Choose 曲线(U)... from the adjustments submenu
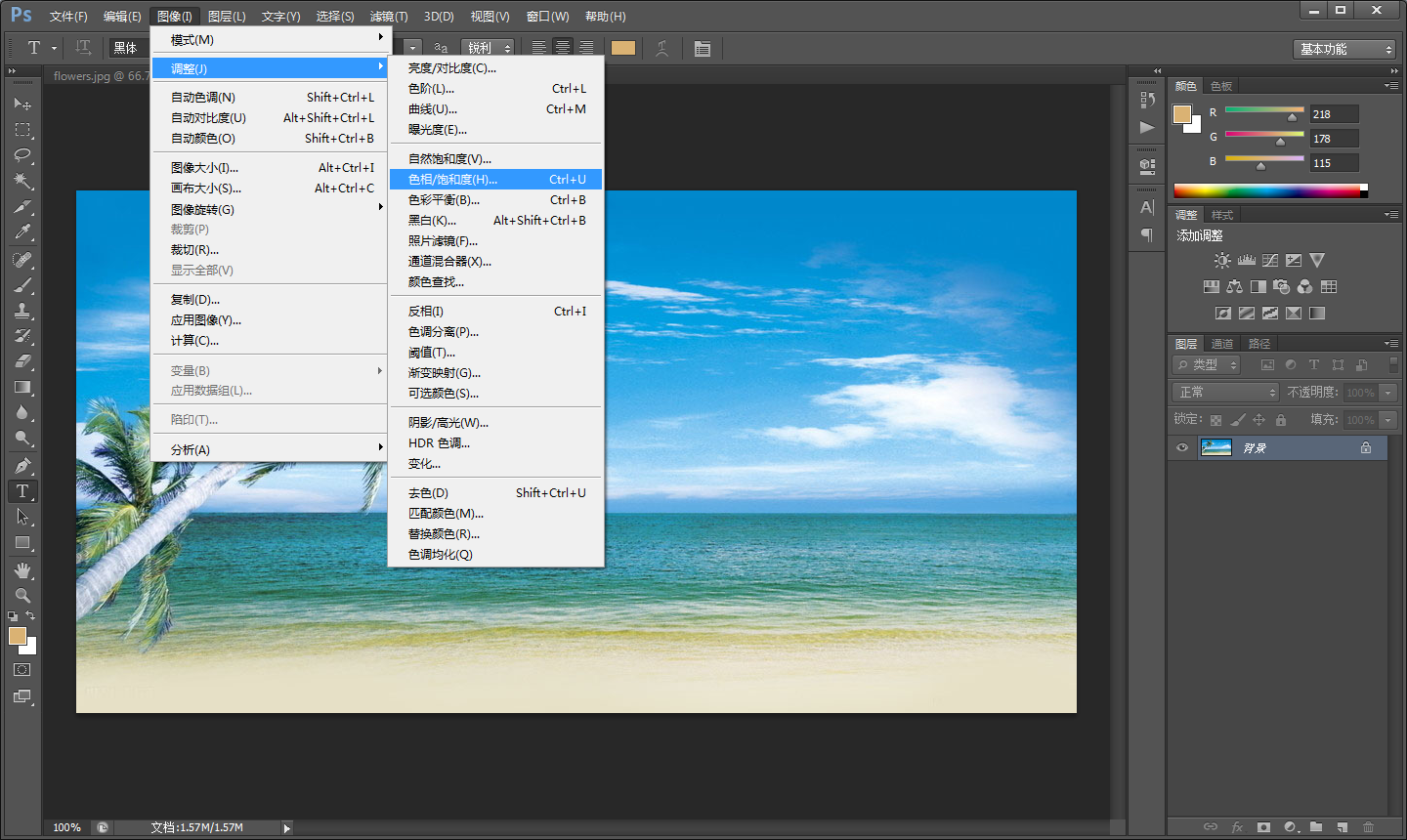The height and width of the screenshot is (840, 1407). pyautogui.click(x=496, y=109)
